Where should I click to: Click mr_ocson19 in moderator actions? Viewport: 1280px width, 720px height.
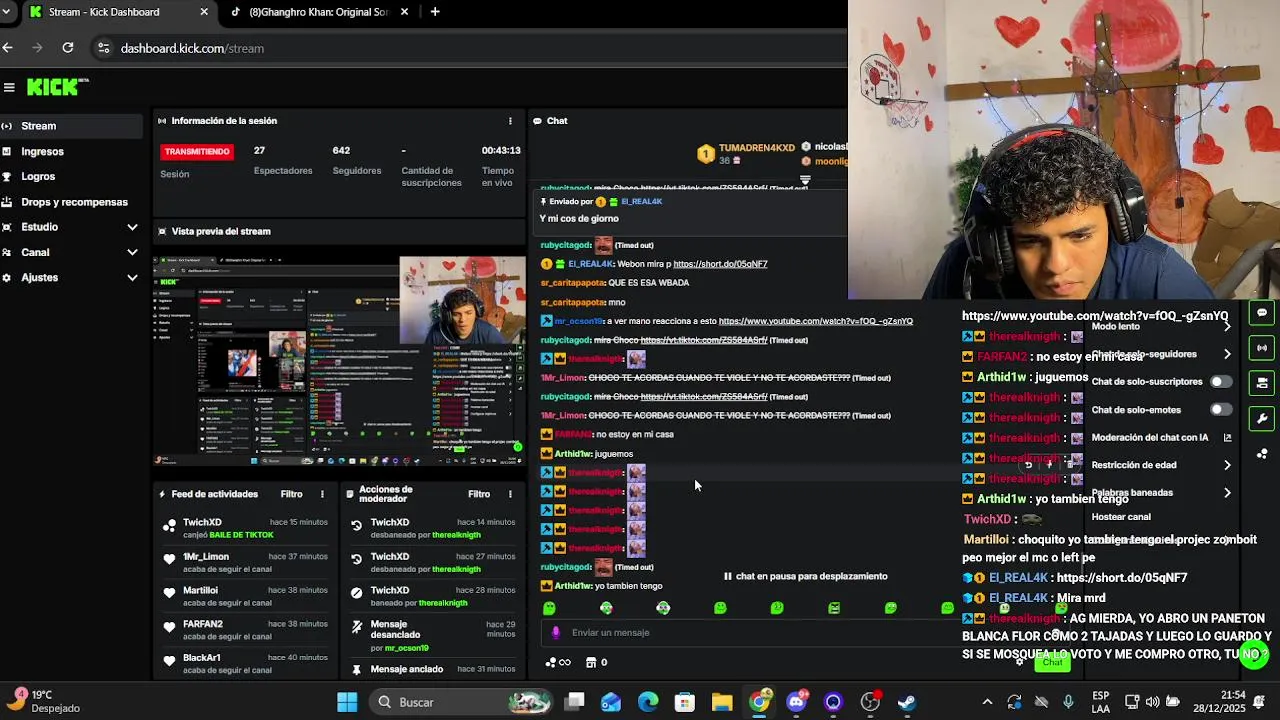click(407, 648)
